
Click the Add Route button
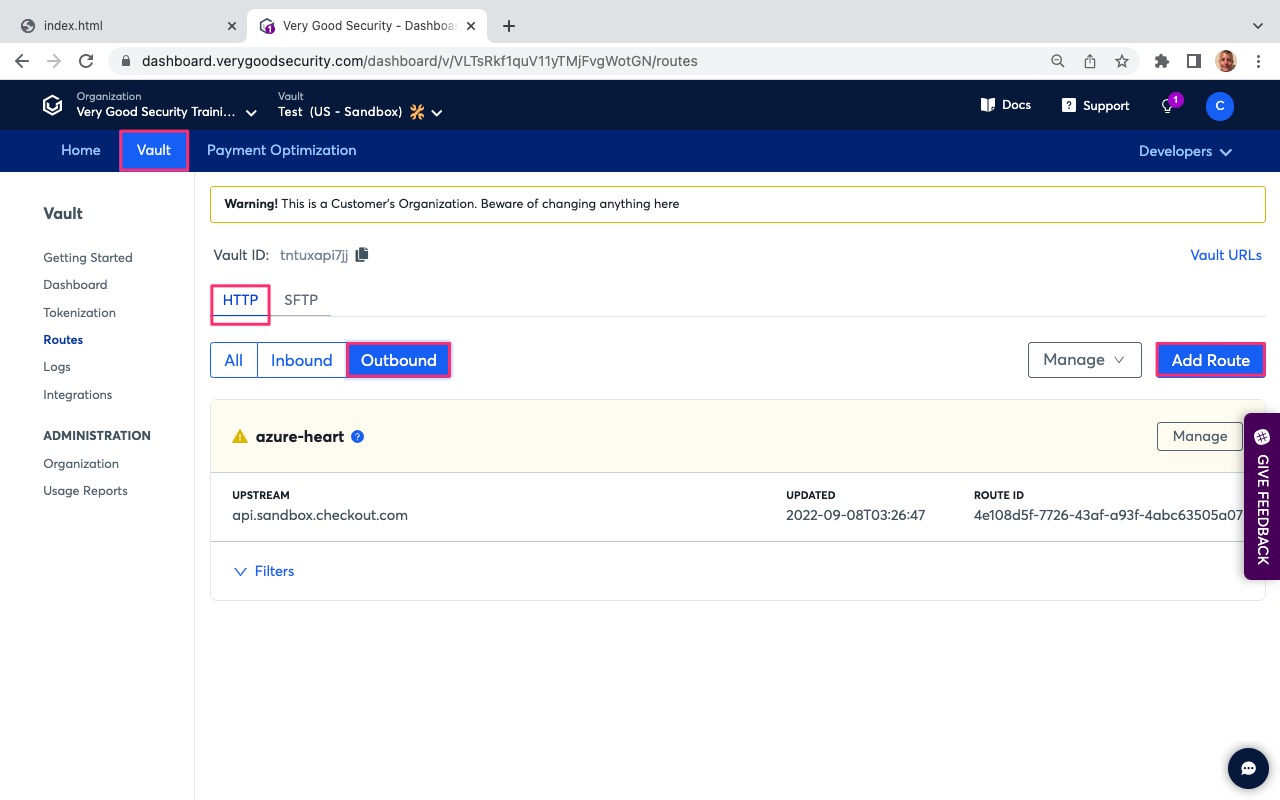(x=1210, y=360)
